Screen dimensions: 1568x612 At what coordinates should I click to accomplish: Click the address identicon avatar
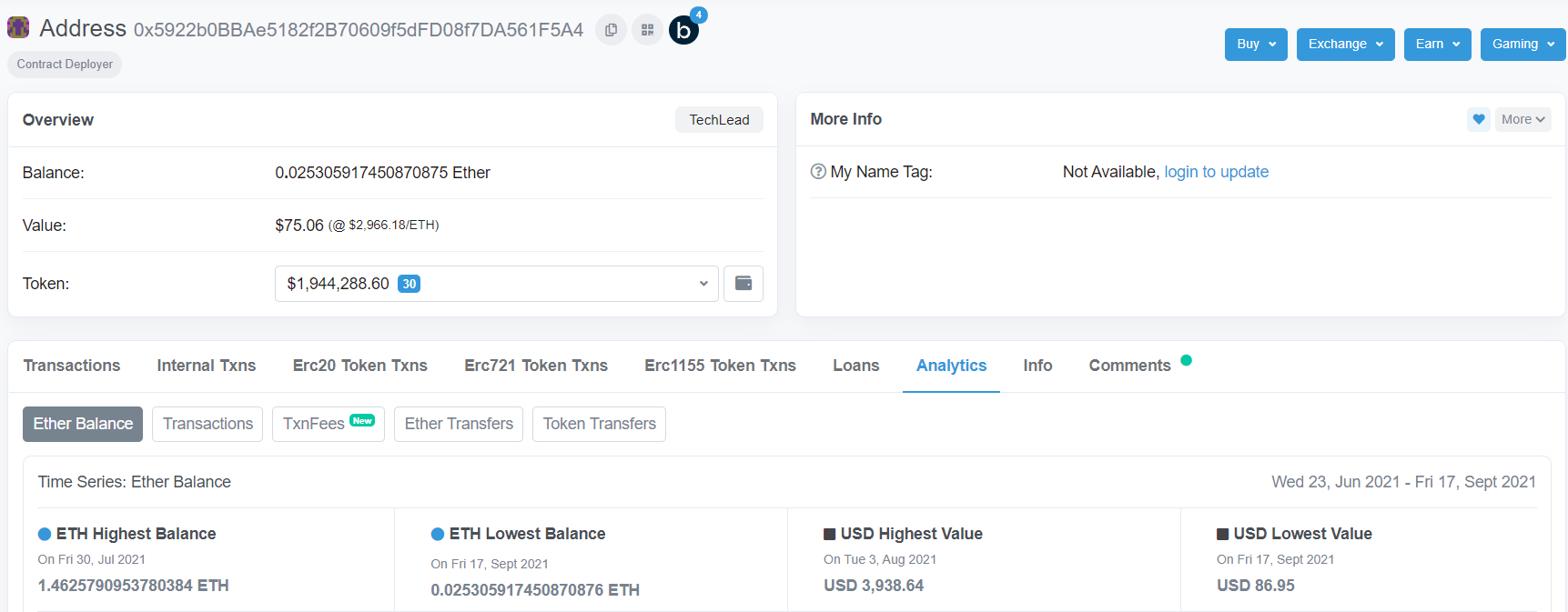[x=18, y=27]
